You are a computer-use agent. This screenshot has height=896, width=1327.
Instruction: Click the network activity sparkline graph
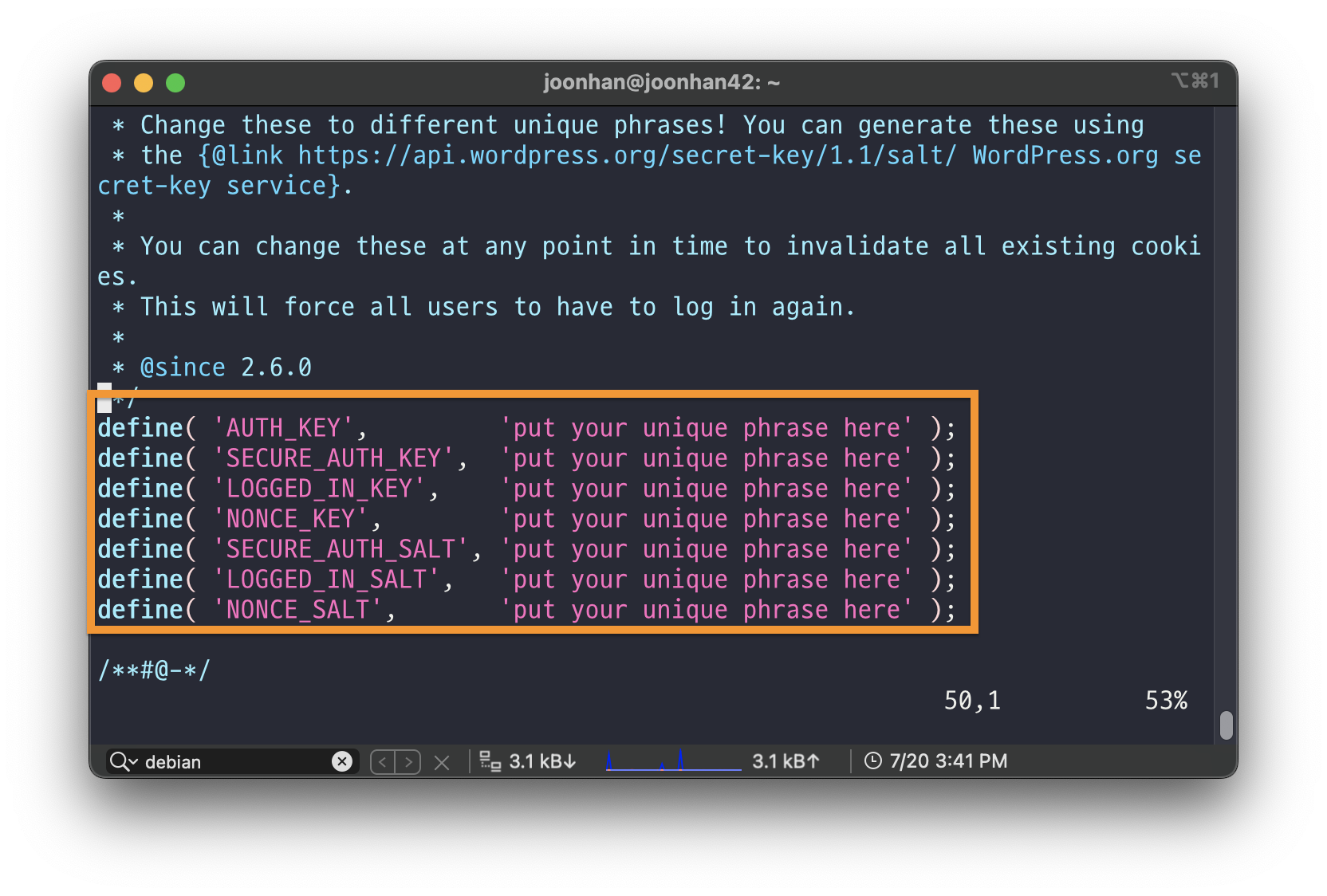point(673,761)
